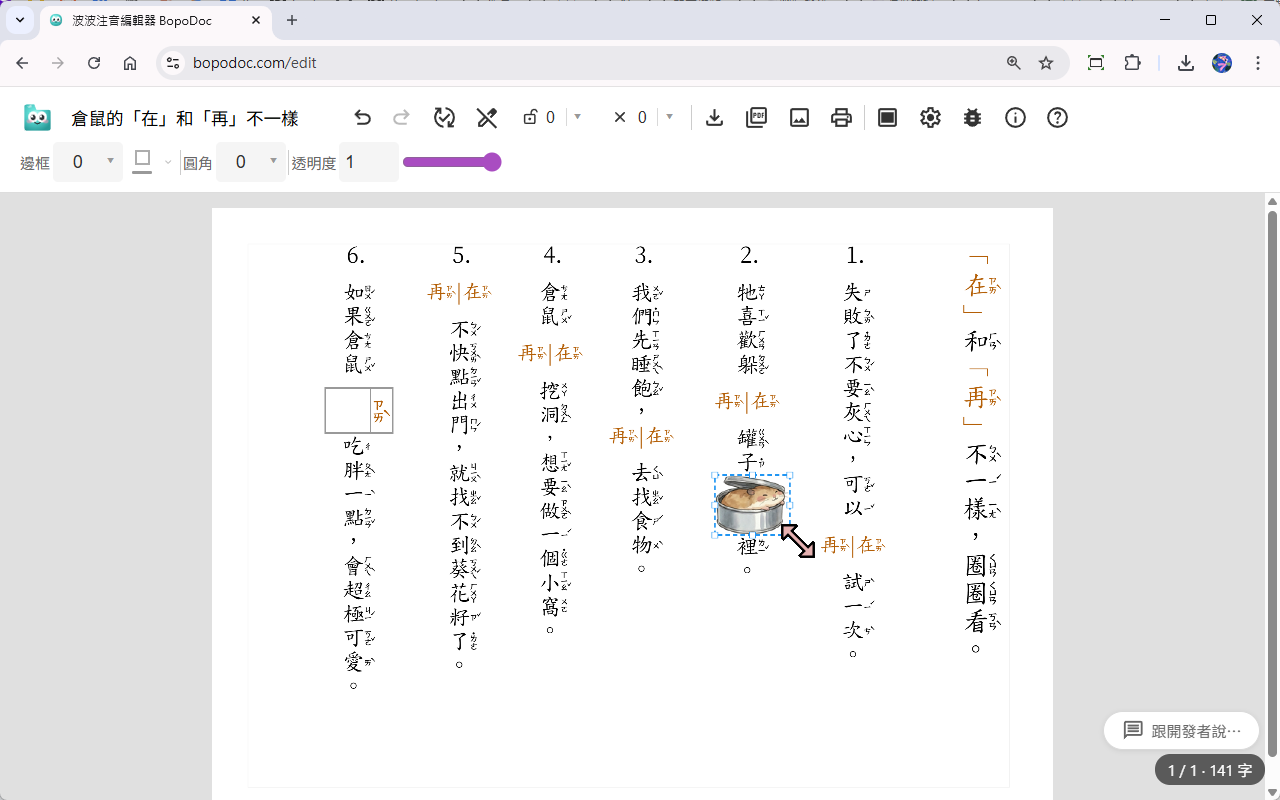Expand the lock count dropdown
This screenshot has height=800, width=1280.
click(577, 117)
